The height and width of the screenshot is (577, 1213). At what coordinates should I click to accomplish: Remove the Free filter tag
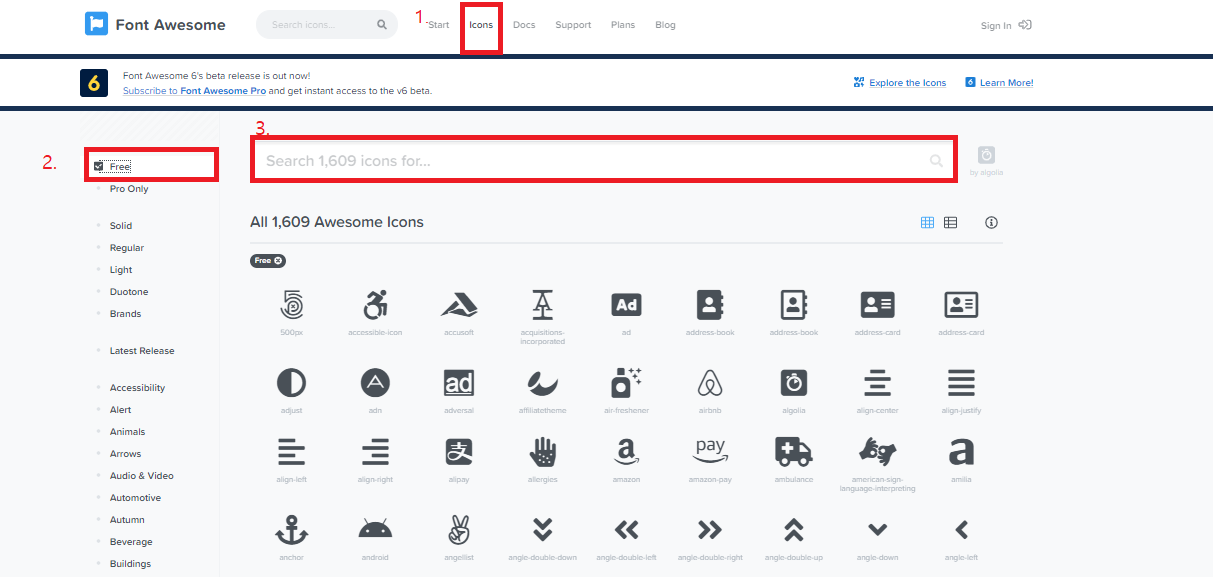pos(279,261)
